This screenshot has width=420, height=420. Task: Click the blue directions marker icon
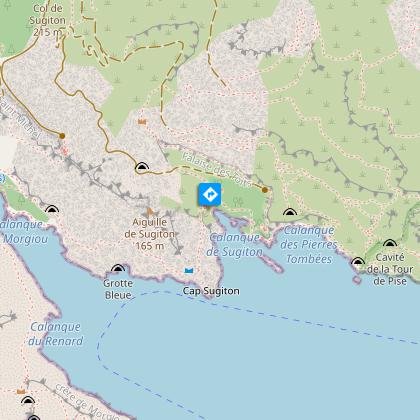[210, 194]
